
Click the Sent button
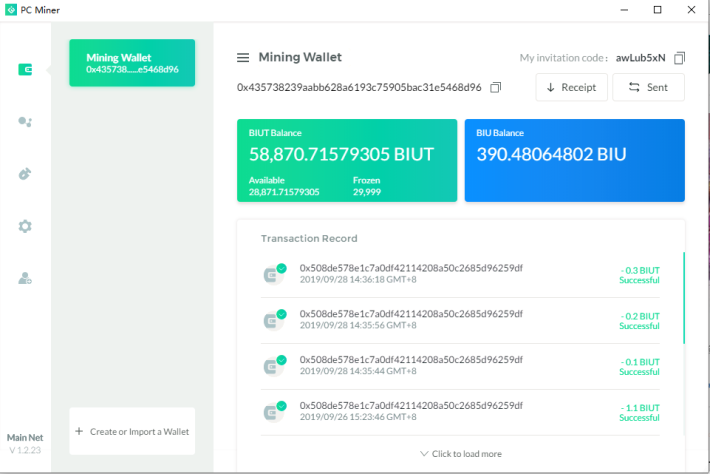tap(648, 87)
